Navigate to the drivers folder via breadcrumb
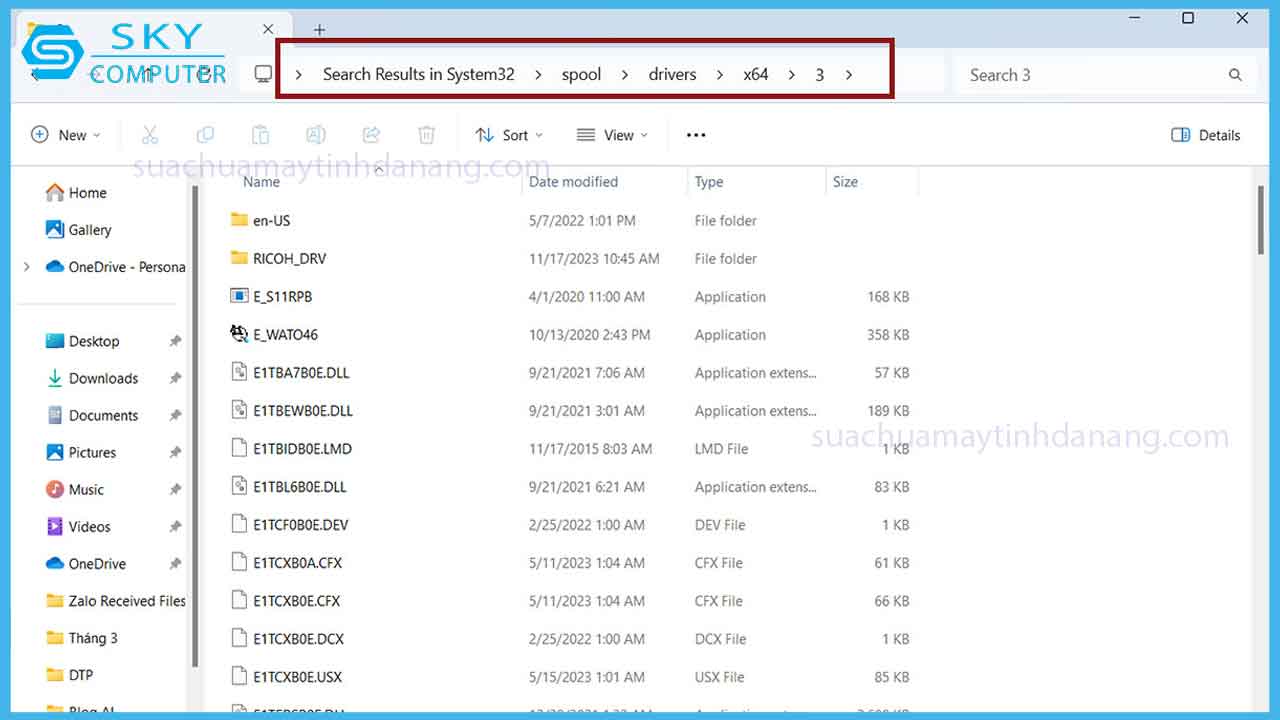The image size is (1280, 720). pos(671,74)
